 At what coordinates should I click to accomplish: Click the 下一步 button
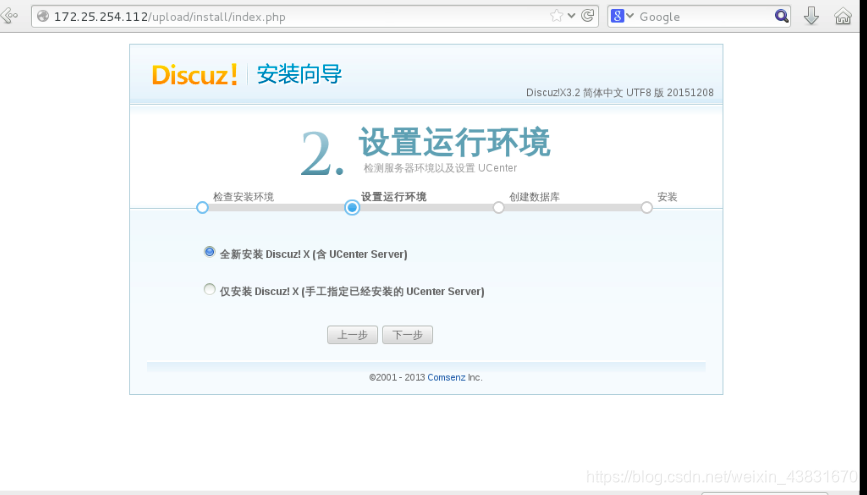pyautogui.click(x=408, y=335)
